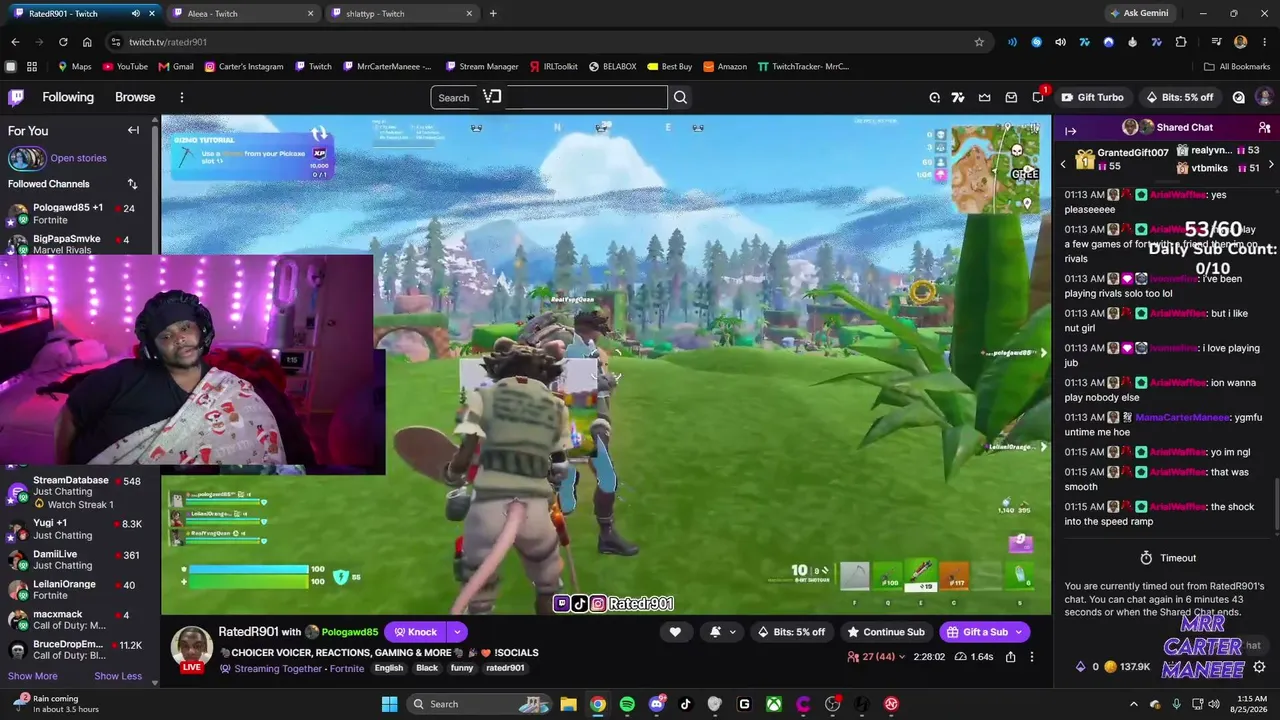This screenshot has width=1280, height=720.
Task: Open TikTok from the taskbar
Action: (x=685, y=704)
